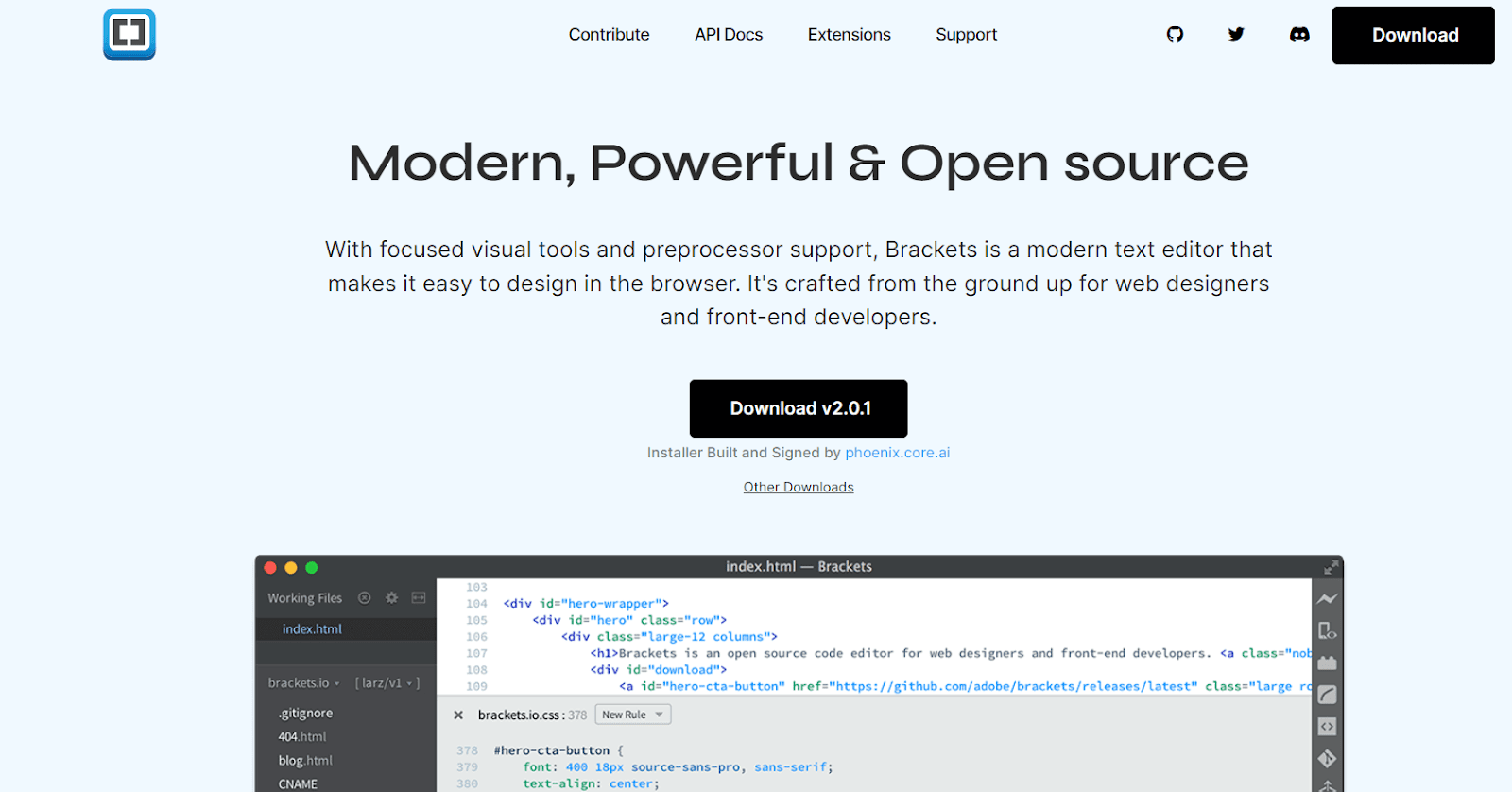
Task: Click the leaf-shaped icon in editor sidebar
Action: click(x=1327, y=695)
